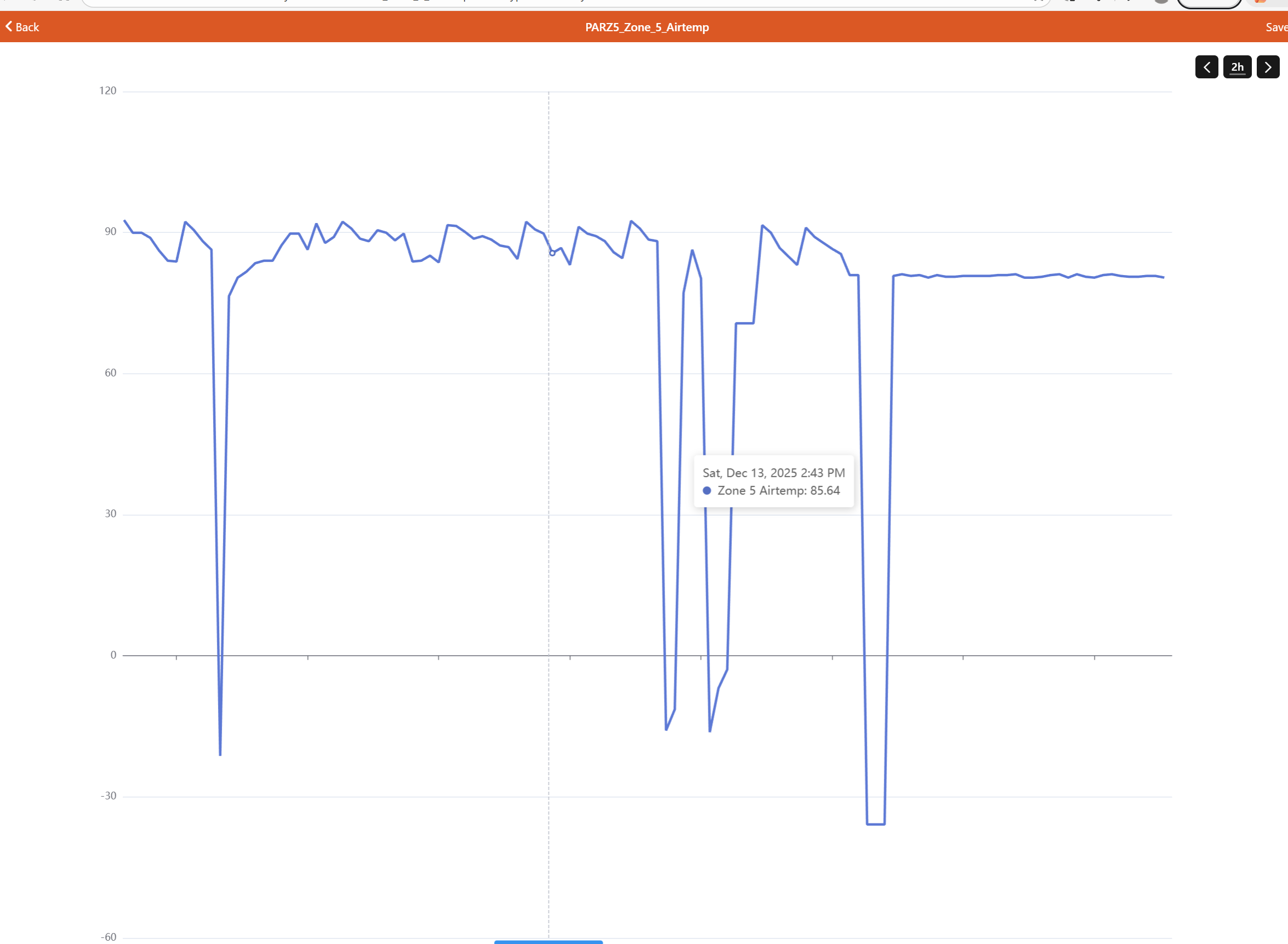Click the 60 y-axis label

pyautogui.click(x=110, y=373)
